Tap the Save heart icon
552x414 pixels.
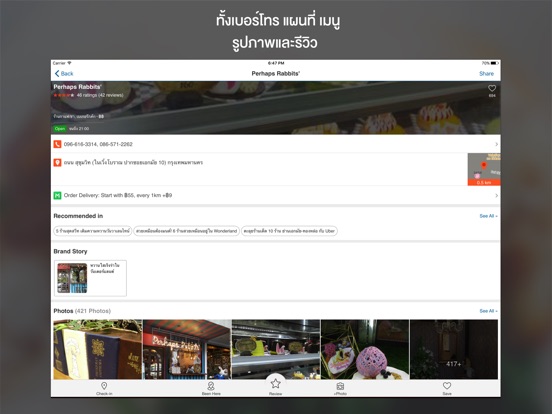(447, 385)
